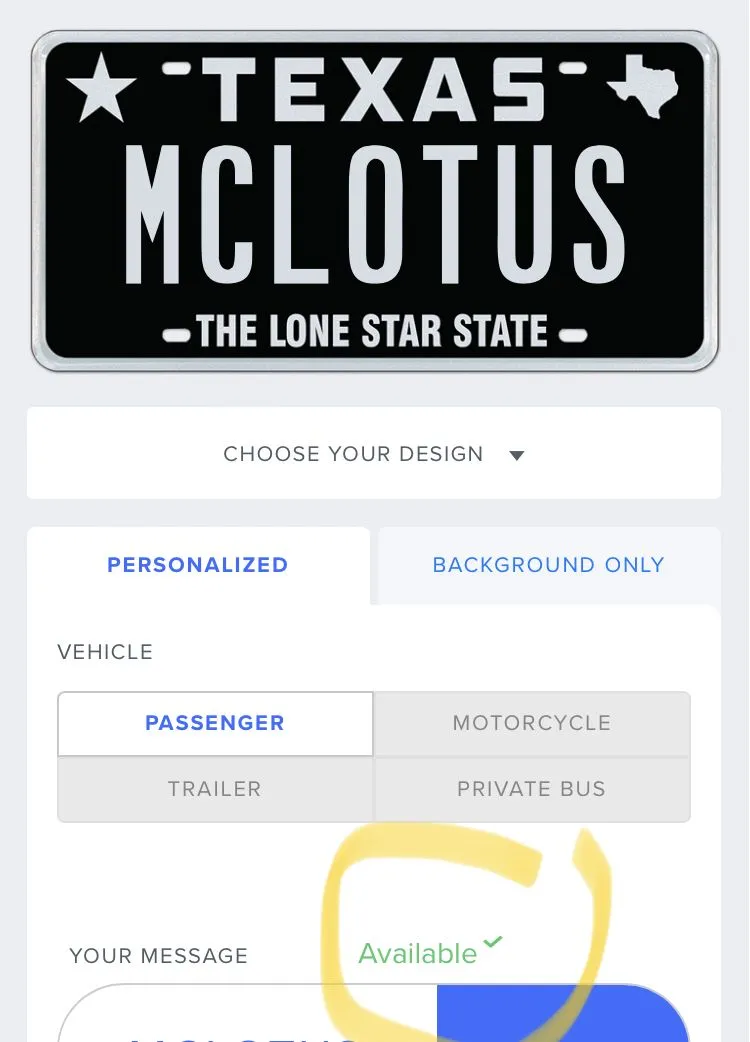750x1042 pixels.
Task: Select Motorcycle vehicle type
Action: pyautogui.click(x=531, y=723)
